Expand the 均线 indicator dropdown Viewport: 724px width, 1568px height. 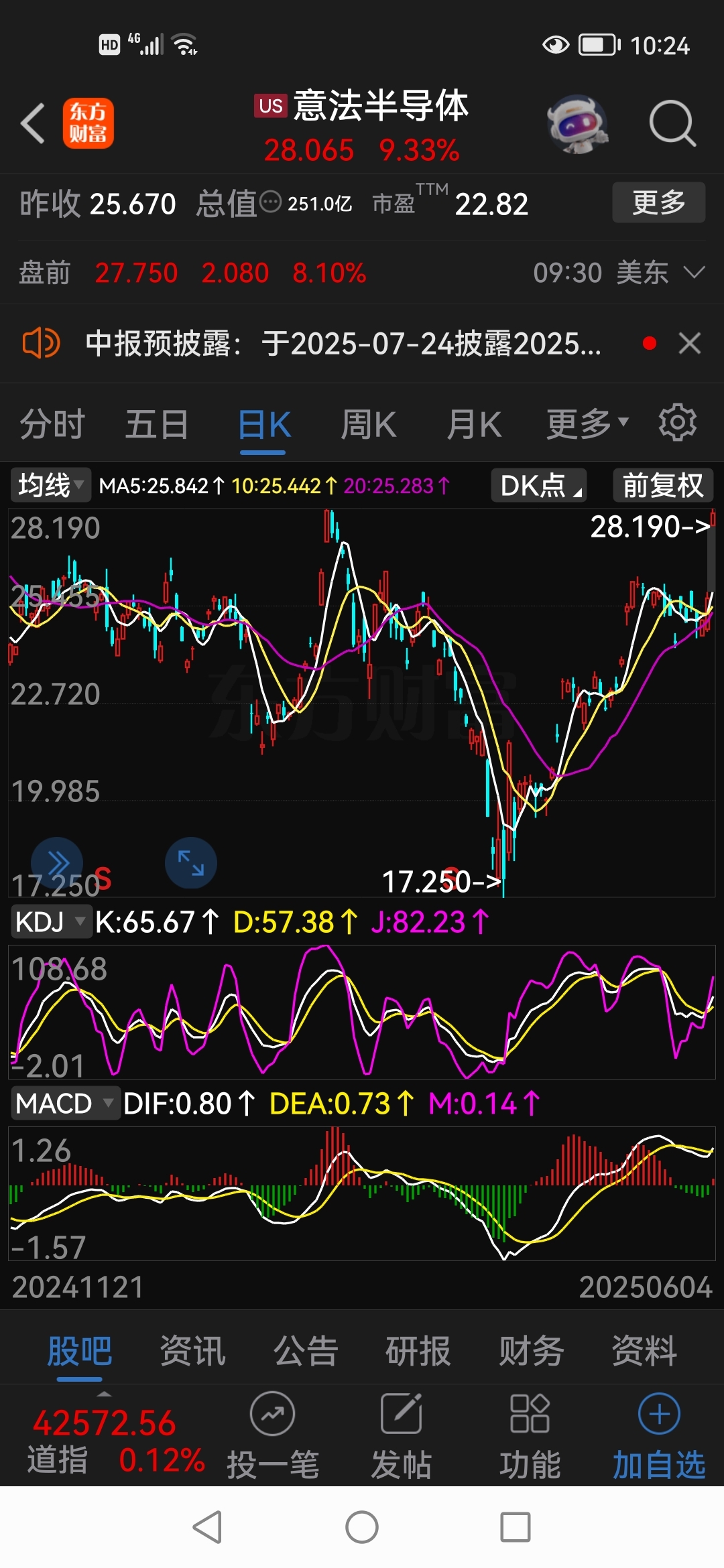point(50,485)
